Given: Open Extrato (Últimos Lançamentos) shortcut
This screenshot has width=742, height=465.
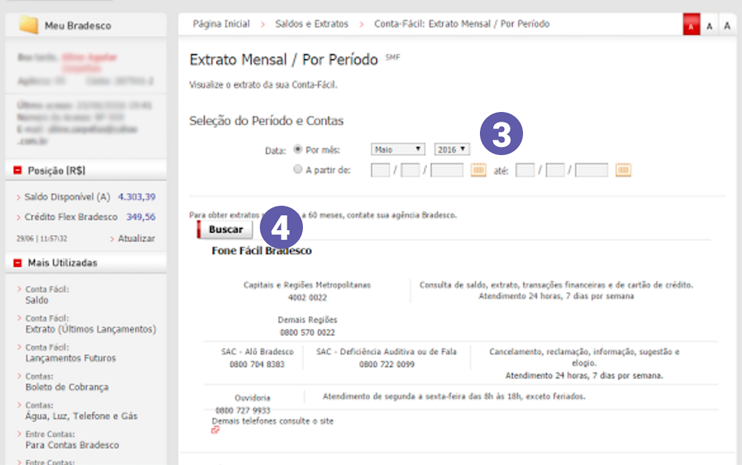Looking at the screenshot, I should tap(90, 329).
